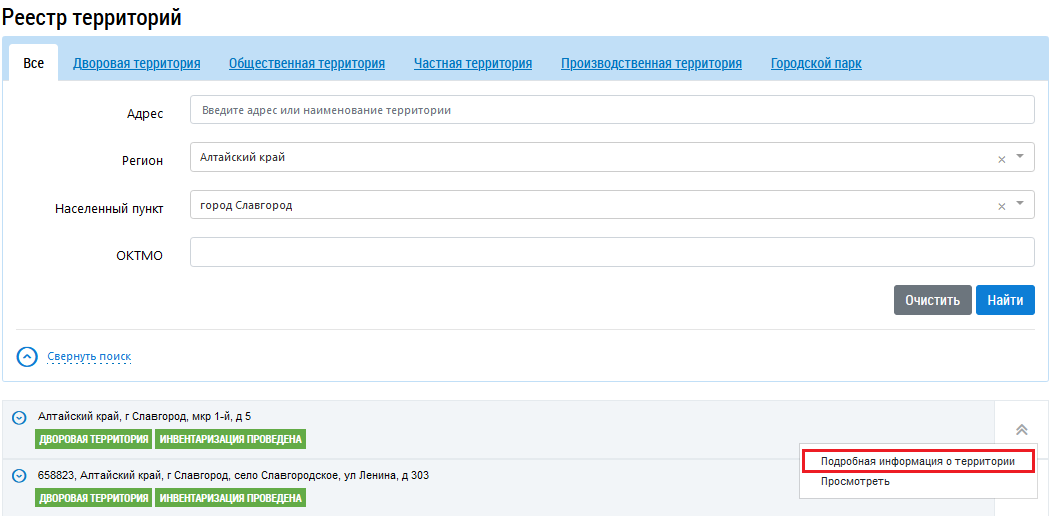Click the circular collapse search arrow icon
The height and width of the screenshot is (516, 1053).
point(28,356)
